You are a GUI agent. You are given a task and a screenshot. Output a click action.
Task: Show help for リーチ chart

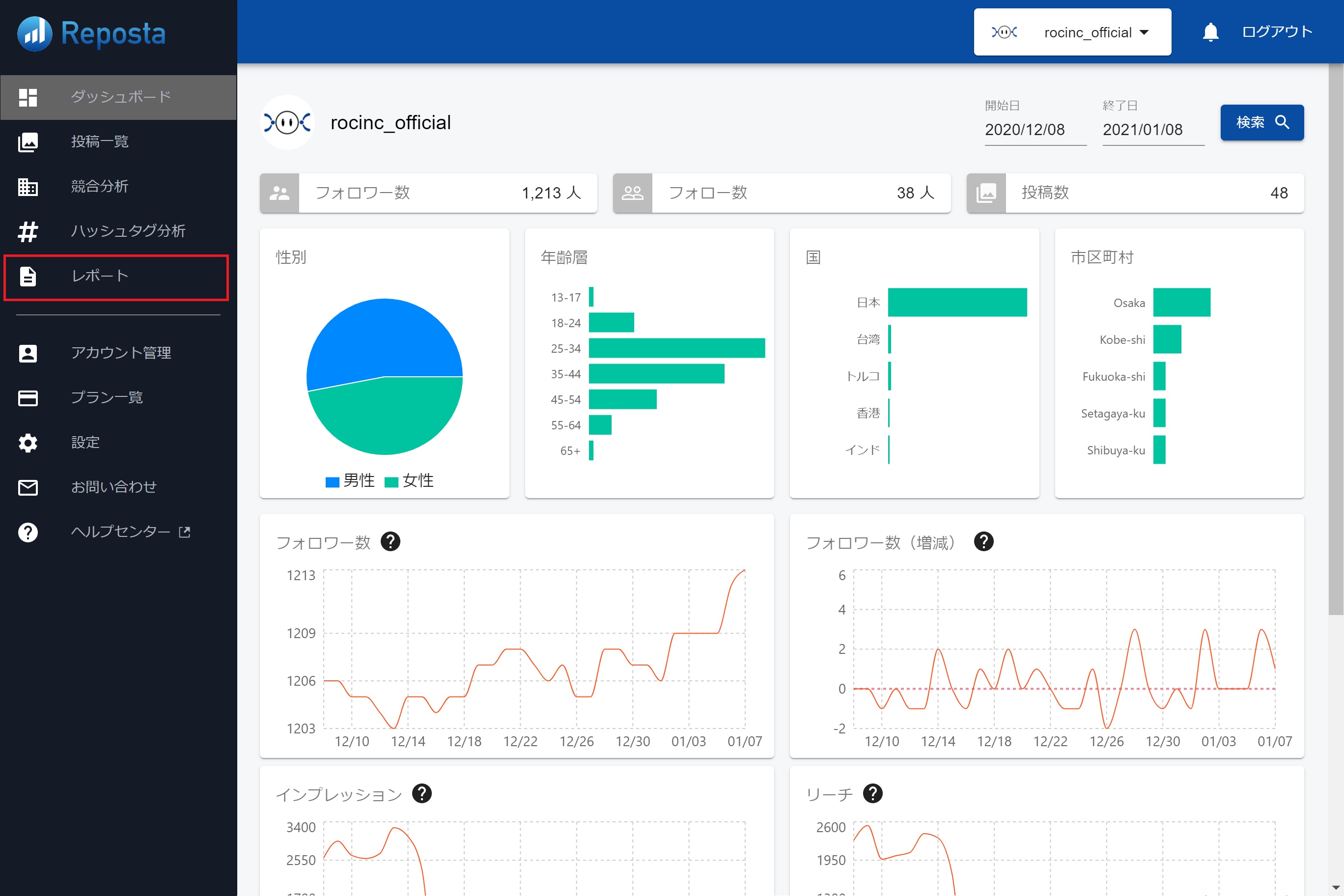coord(872,793)
